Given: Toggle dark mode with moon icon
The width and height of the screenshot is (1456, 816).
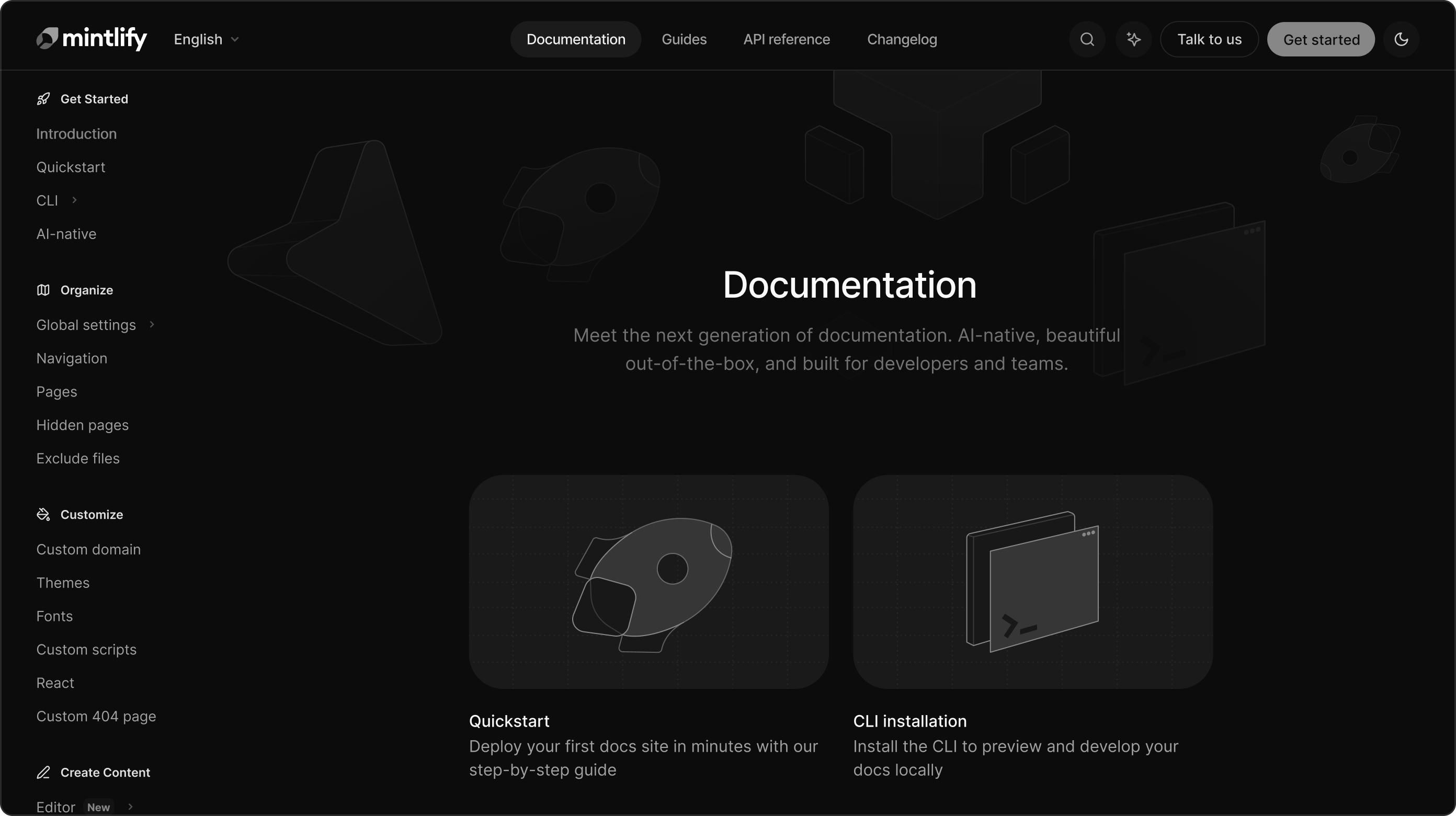Looking at the screenshot, I should point(1401,39).
